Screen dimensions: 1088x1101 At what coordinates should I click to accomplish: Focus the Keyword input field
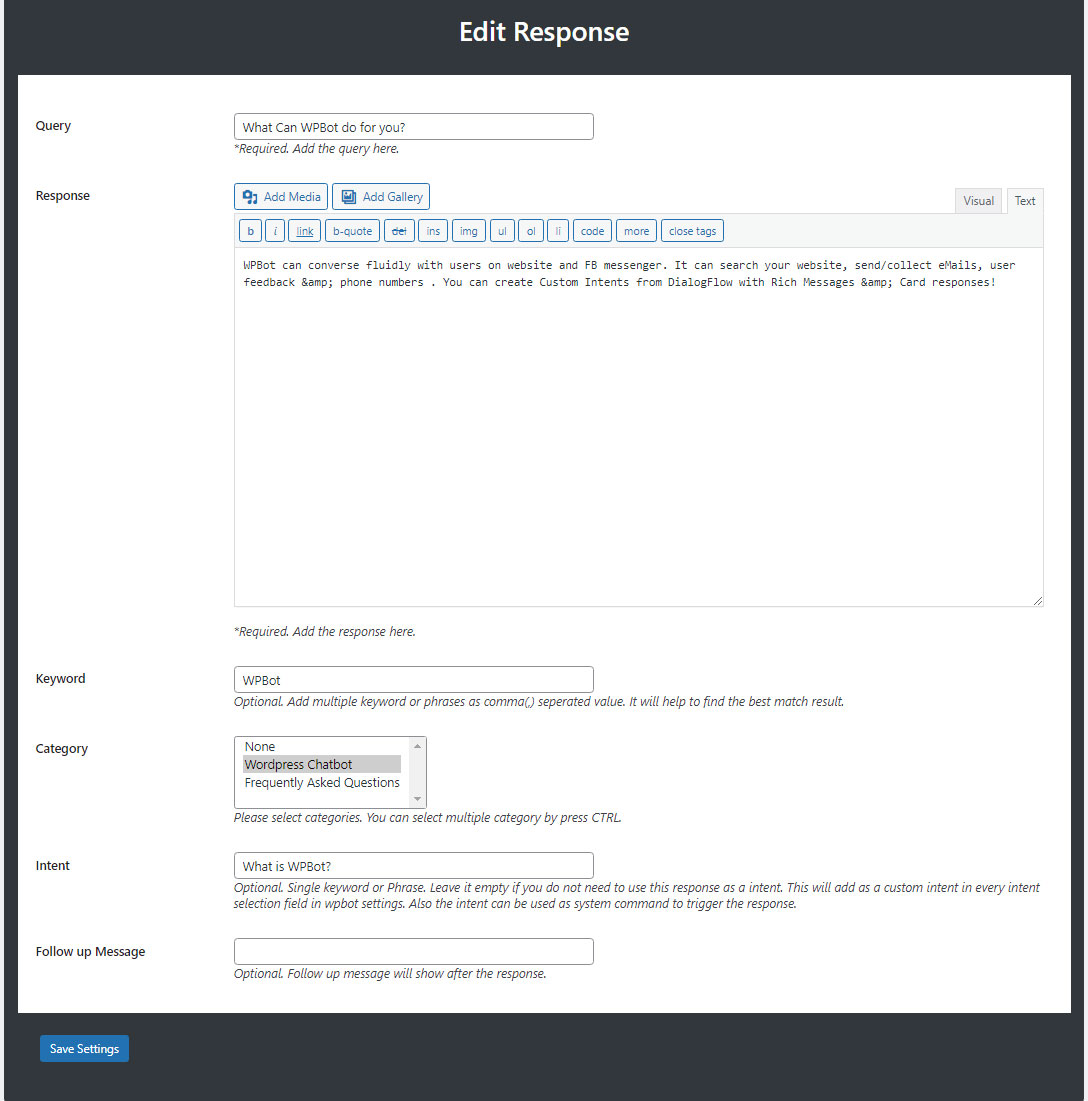coord(414,680)
